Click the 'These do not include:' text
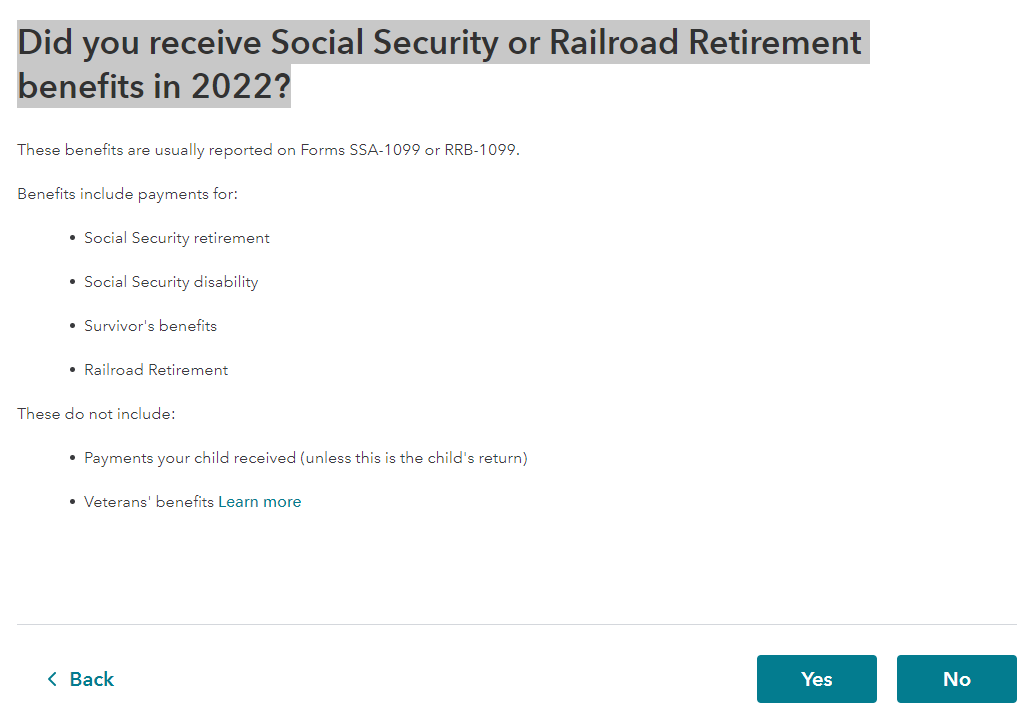This screenshot has width=1031, height=720. tap(96, 414)
